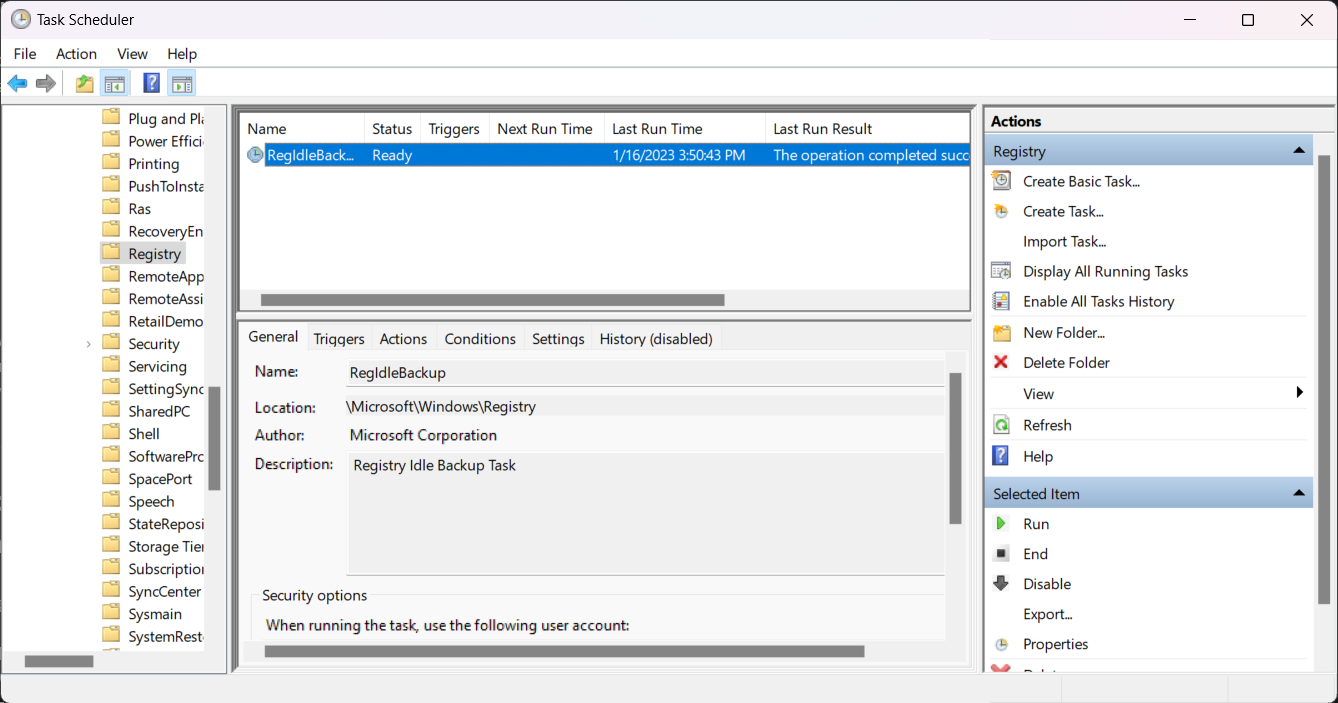Open the View submenu arrow

click(x=1299, y=393)
